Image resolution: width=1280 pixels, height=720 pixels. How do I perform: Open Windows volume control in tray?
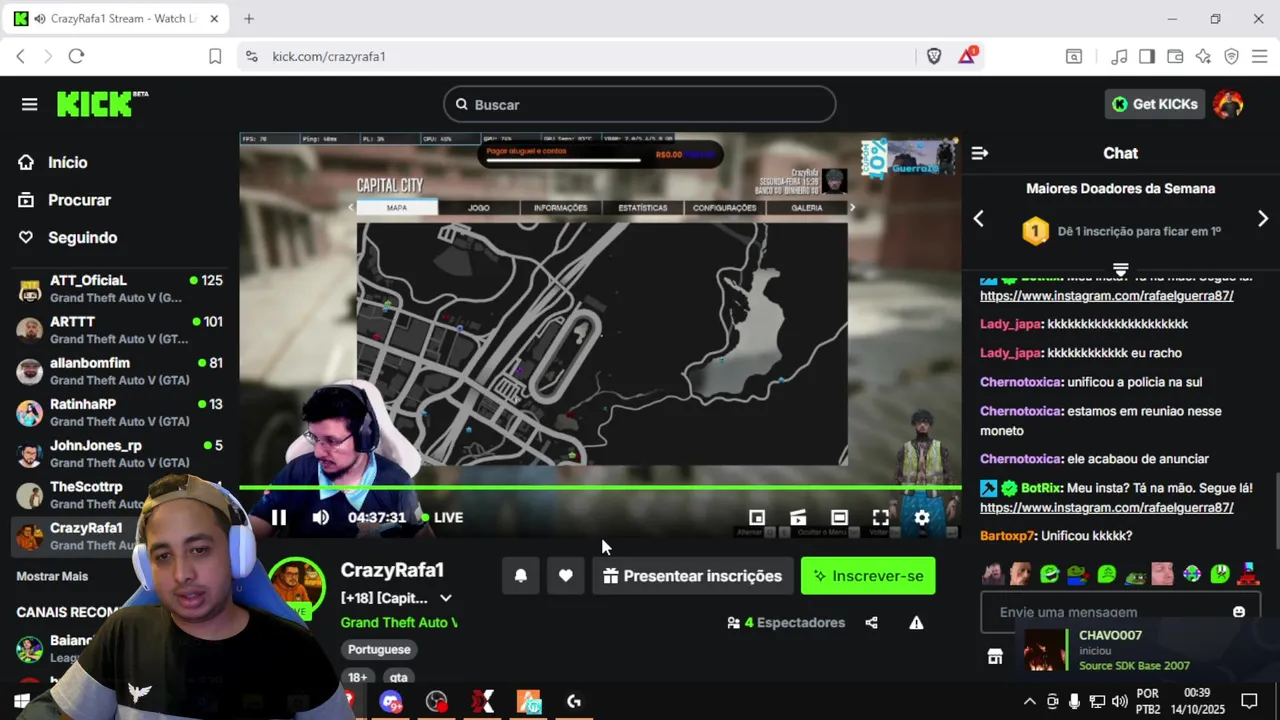pyautogui.click(x=1119, y=701)
